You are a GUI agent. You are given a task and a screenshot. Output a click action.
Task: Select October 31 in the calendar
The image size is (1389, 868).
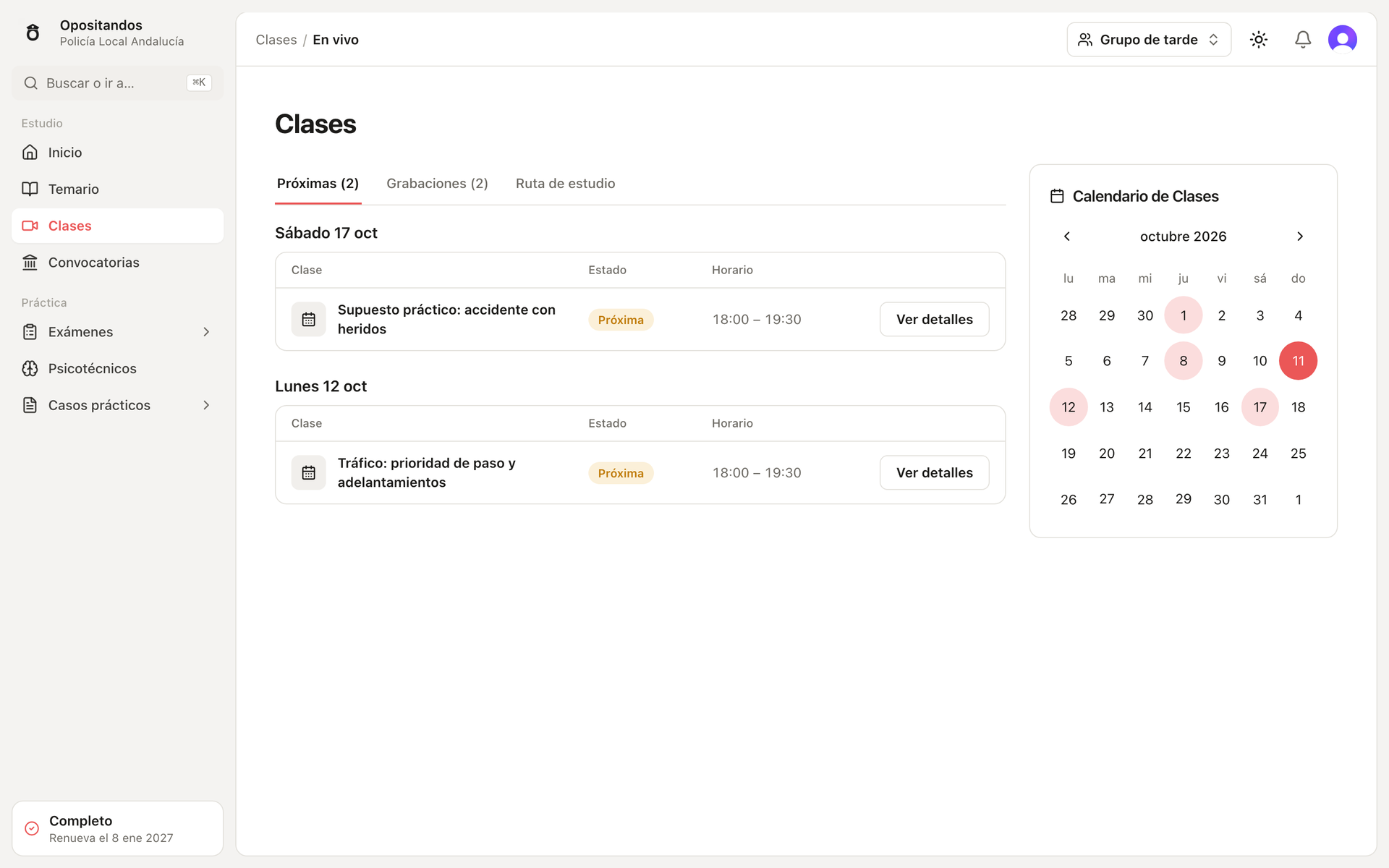pos(1260,499)
